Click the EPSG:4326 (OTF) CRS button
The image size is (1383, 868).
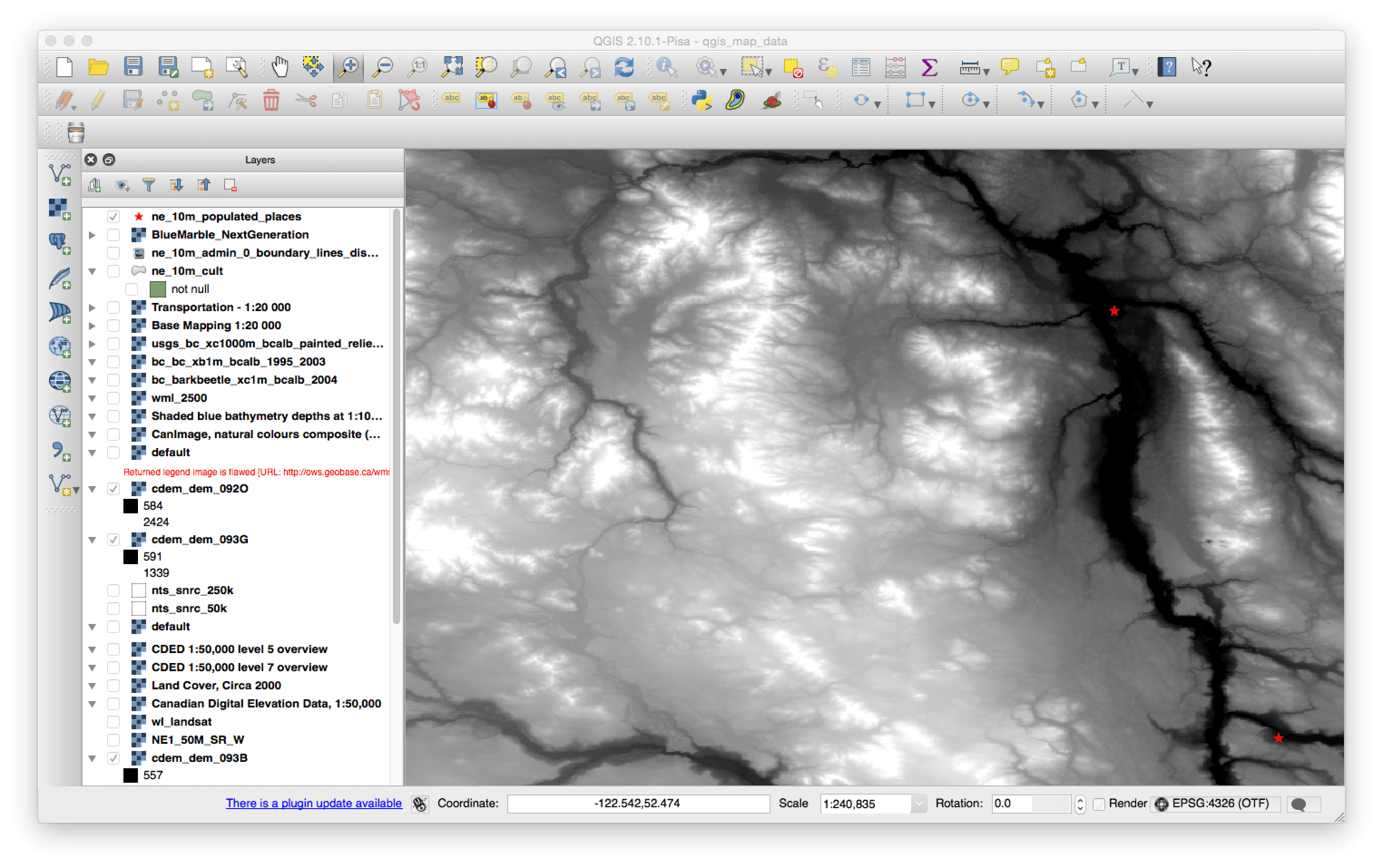pos(1214,803)
